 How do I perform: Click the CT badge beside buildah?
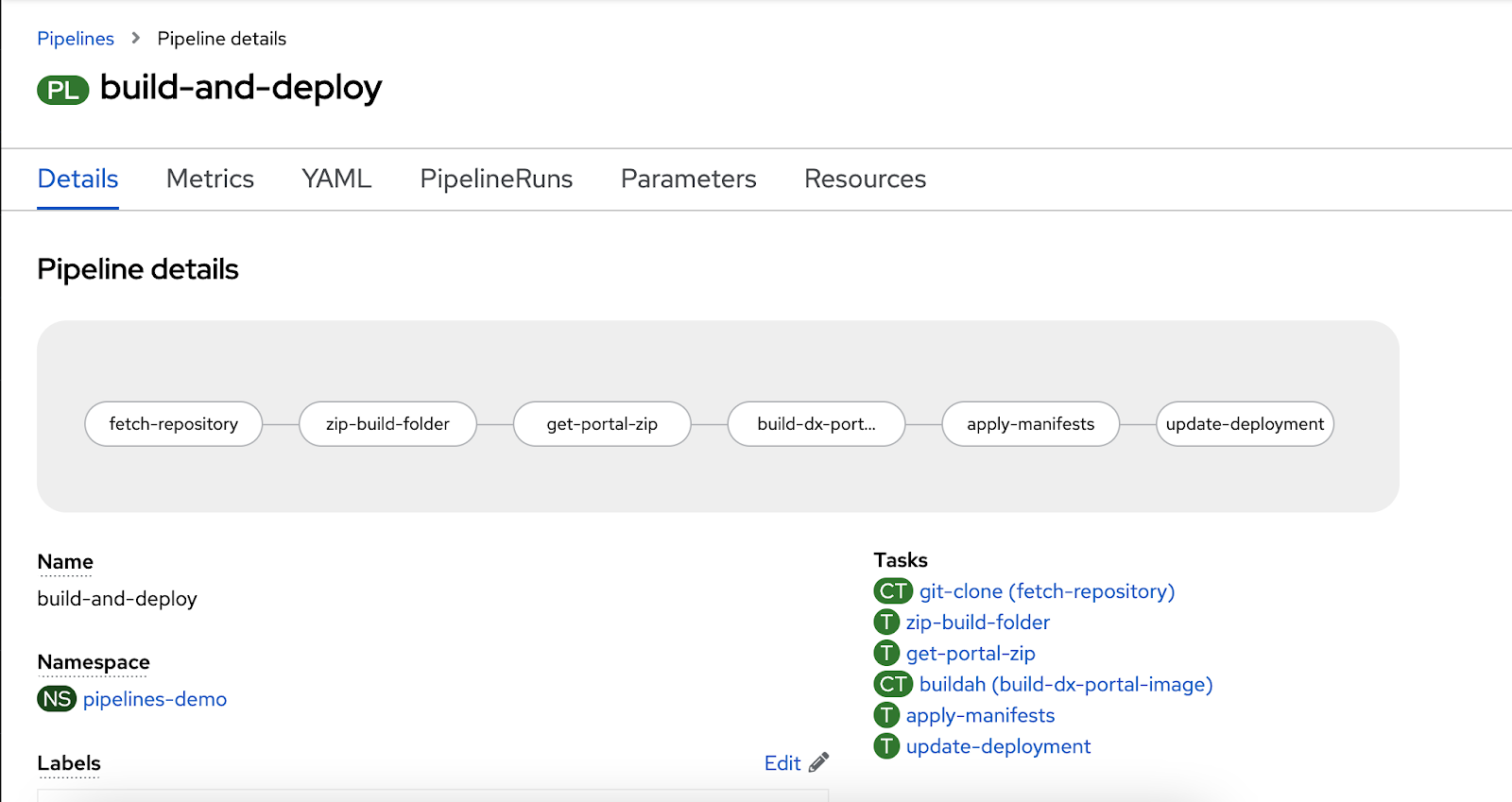pyautogui.click(x=892, y=684)
